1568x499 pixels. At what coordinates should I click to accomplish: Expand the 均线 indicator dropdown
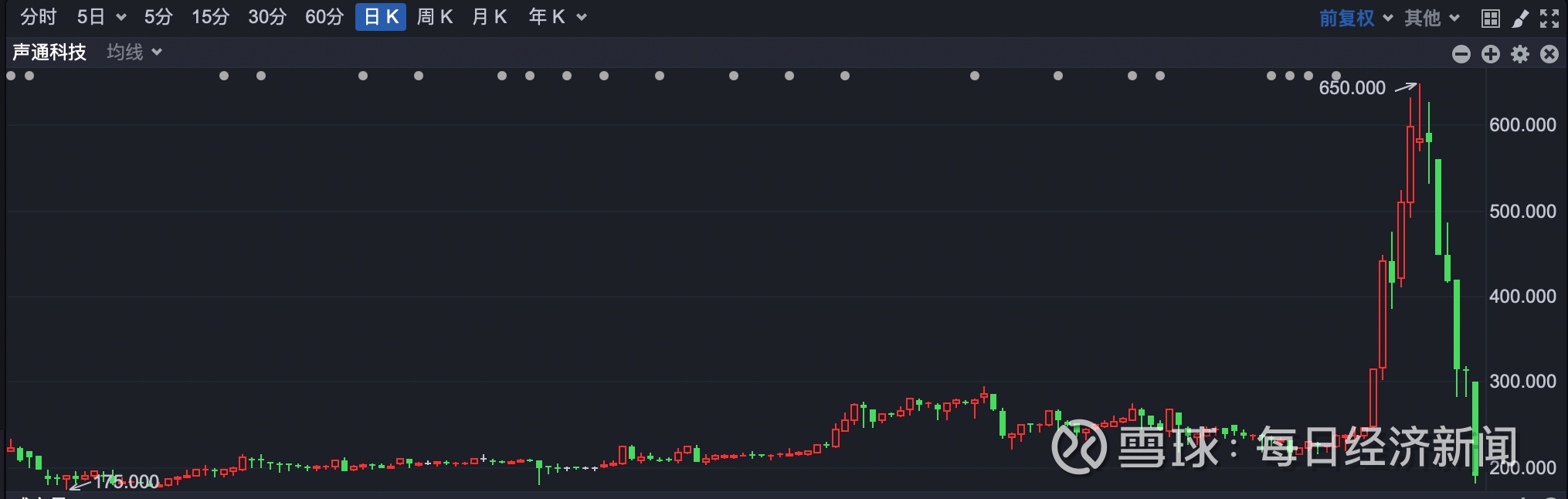tap(134, 52)
